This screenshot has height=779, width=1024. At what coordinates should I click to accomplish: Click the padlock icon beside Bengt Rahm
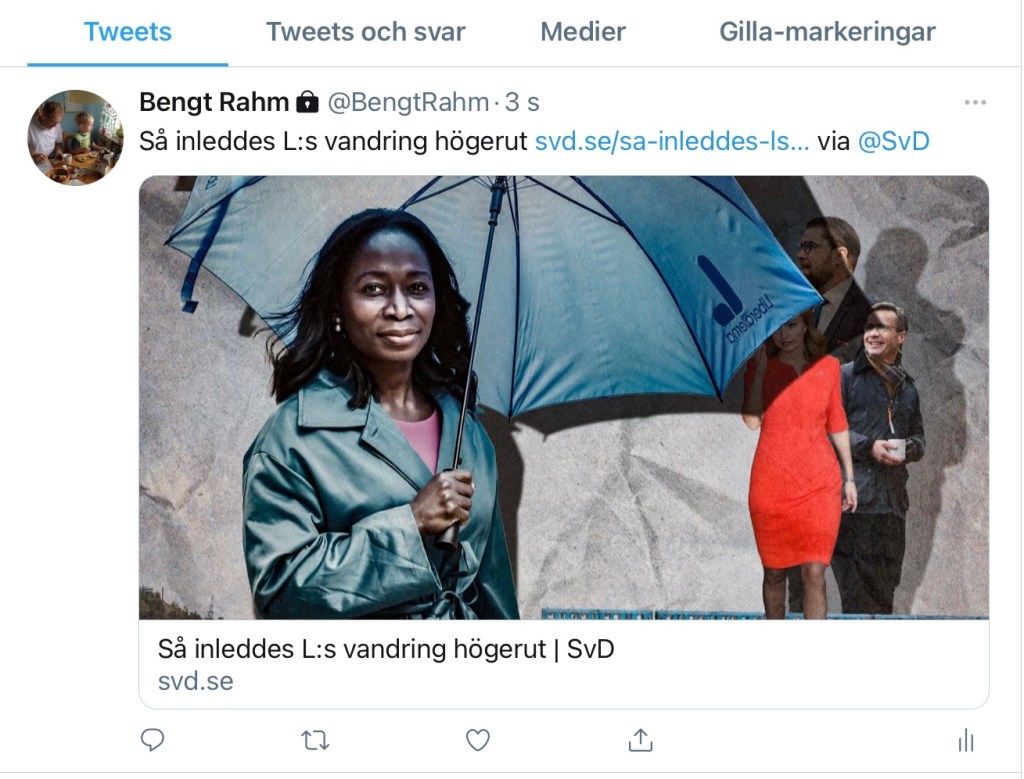308,102
